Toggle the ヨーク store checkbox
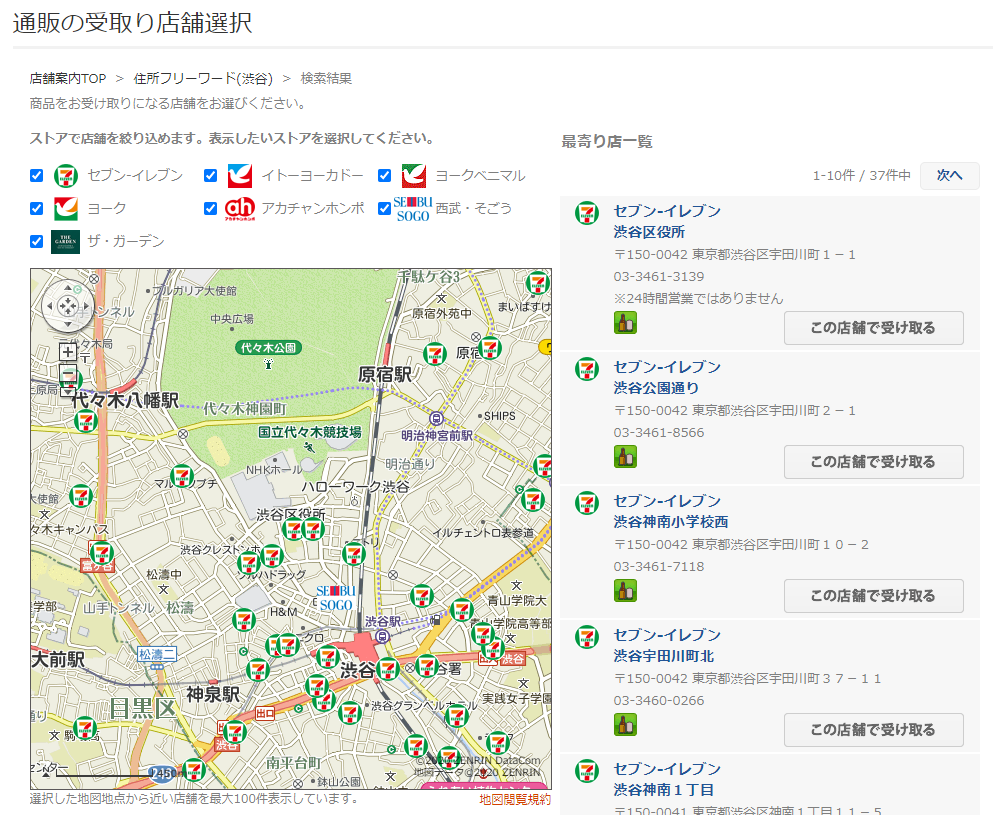 coord(37,208)
